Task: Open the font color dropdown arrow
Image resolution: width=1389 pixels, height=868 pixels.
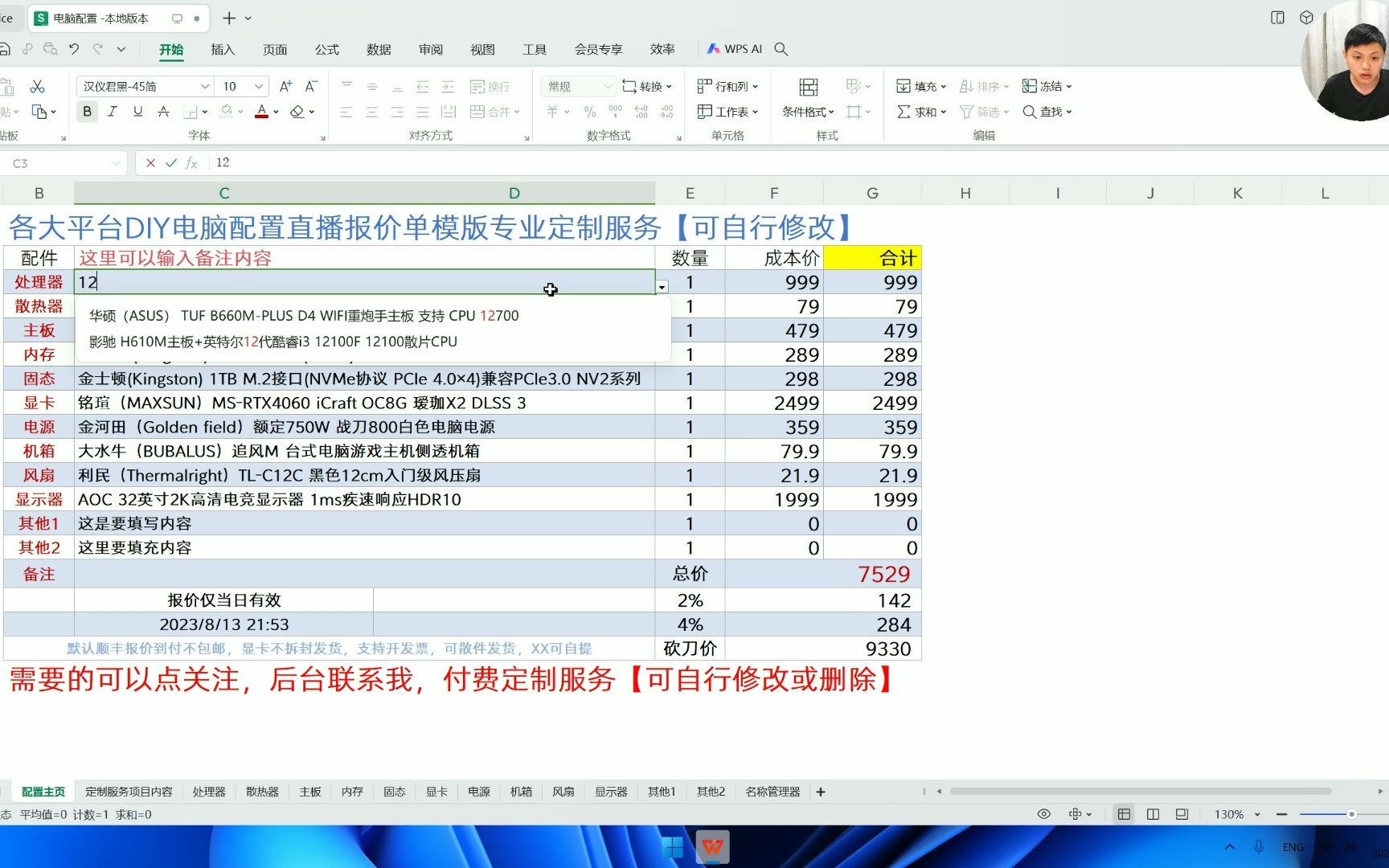Action: click(x=277, y=112)
